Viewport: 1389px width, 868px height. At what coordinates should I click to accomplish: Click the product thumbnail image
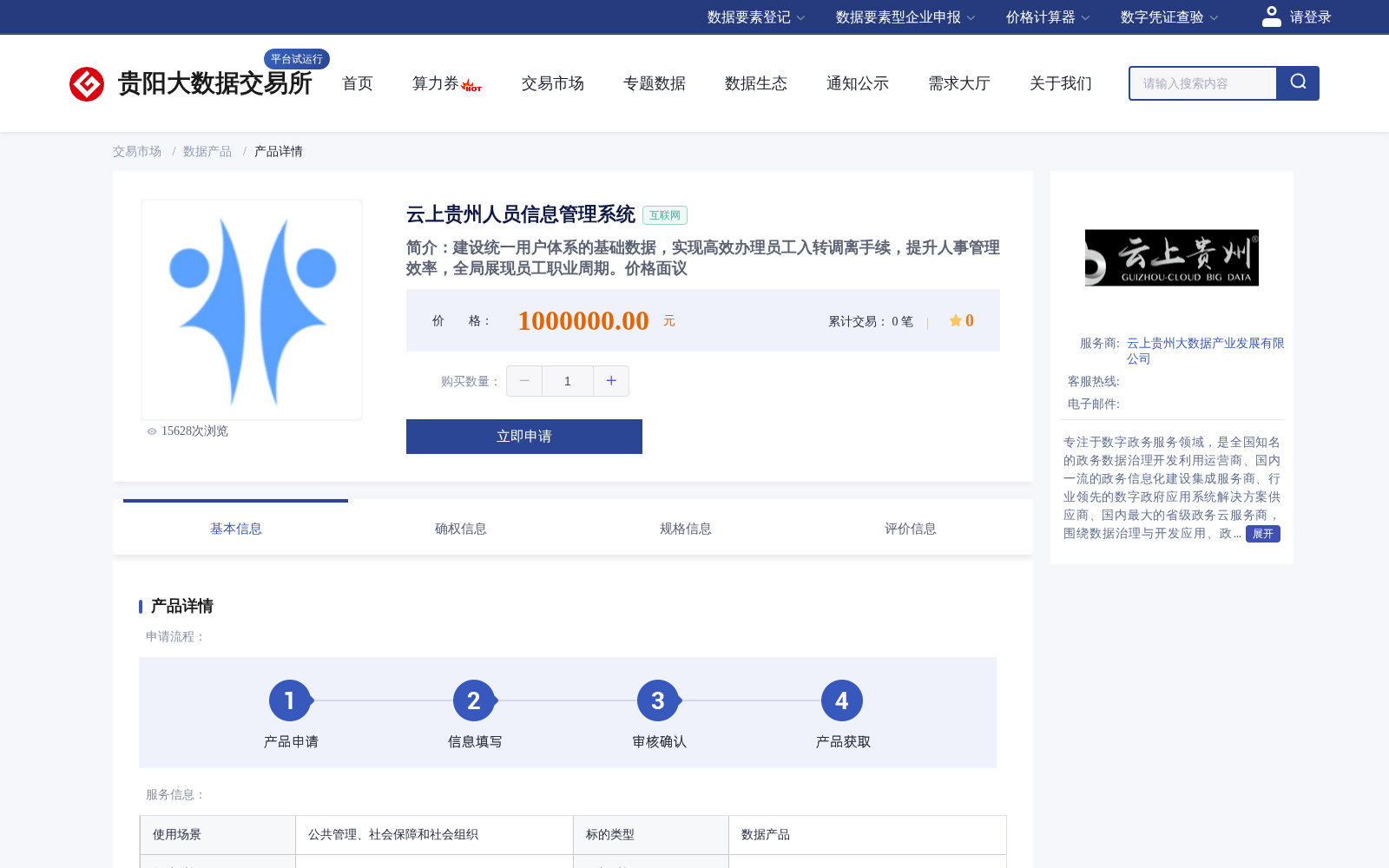(x=252, y=310)
